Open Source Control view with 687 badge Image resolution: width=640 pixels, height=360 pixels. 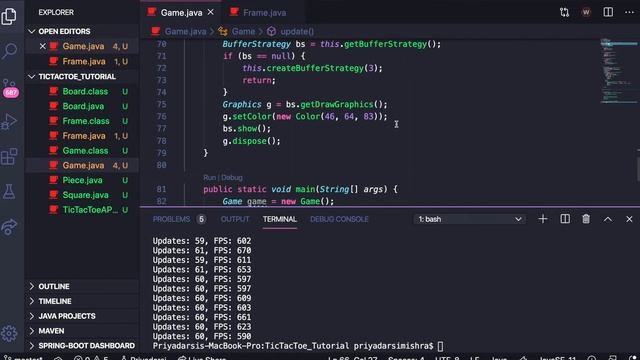click(x=10, y=87)
